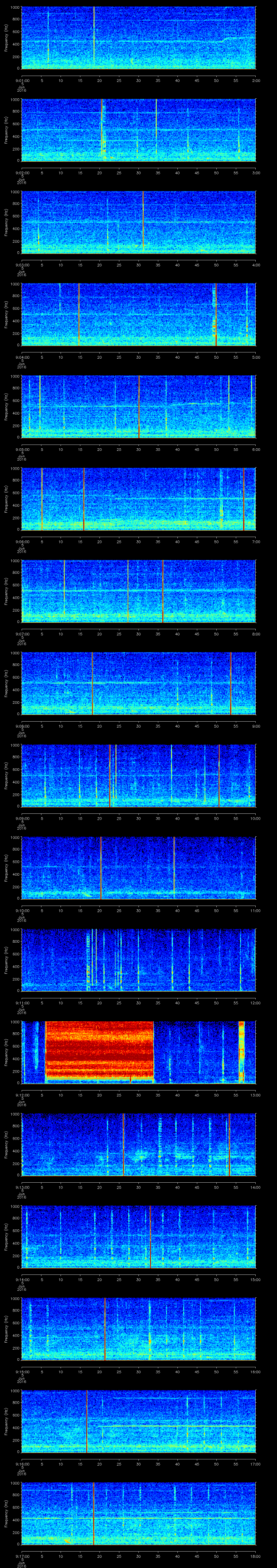The height and width of the screenshot is (1568, 277).
Task: Click the '9:13:00' start time label
Action: click(22, 1187)
